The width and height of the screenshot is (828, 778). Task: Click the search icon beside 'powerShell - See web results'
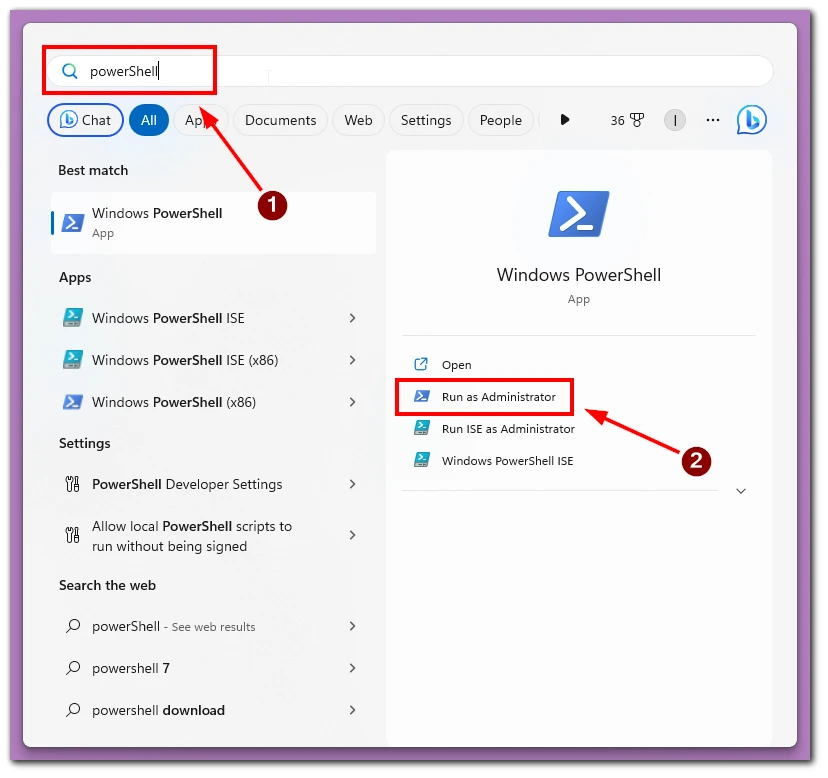73,626
